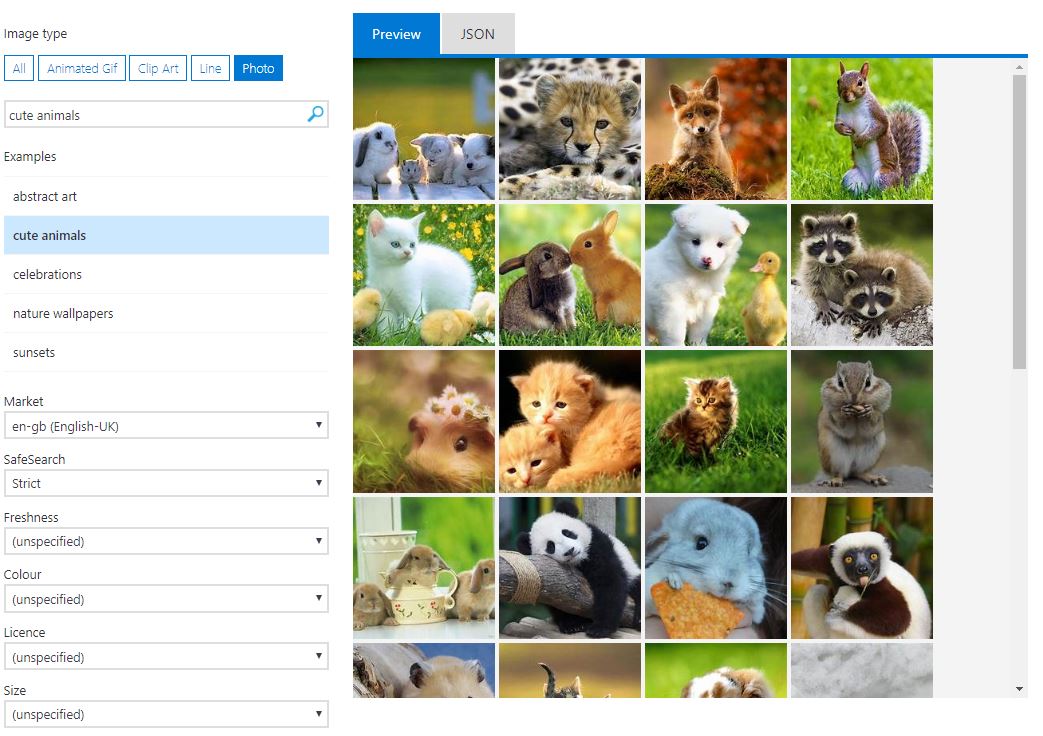Click the results scrollbar up arrow

coord(1020,67)
